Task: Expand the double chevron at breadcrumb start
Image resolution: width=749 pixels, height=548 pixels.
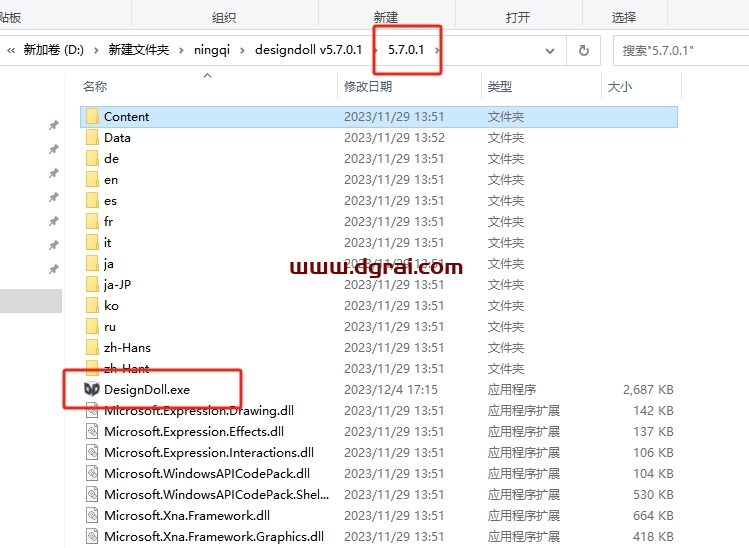Action: [11, 50]
